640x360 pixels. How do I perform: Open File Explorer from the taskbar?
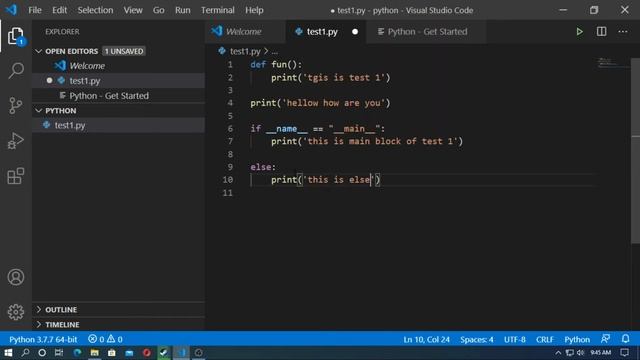click(x=95, y=353)
